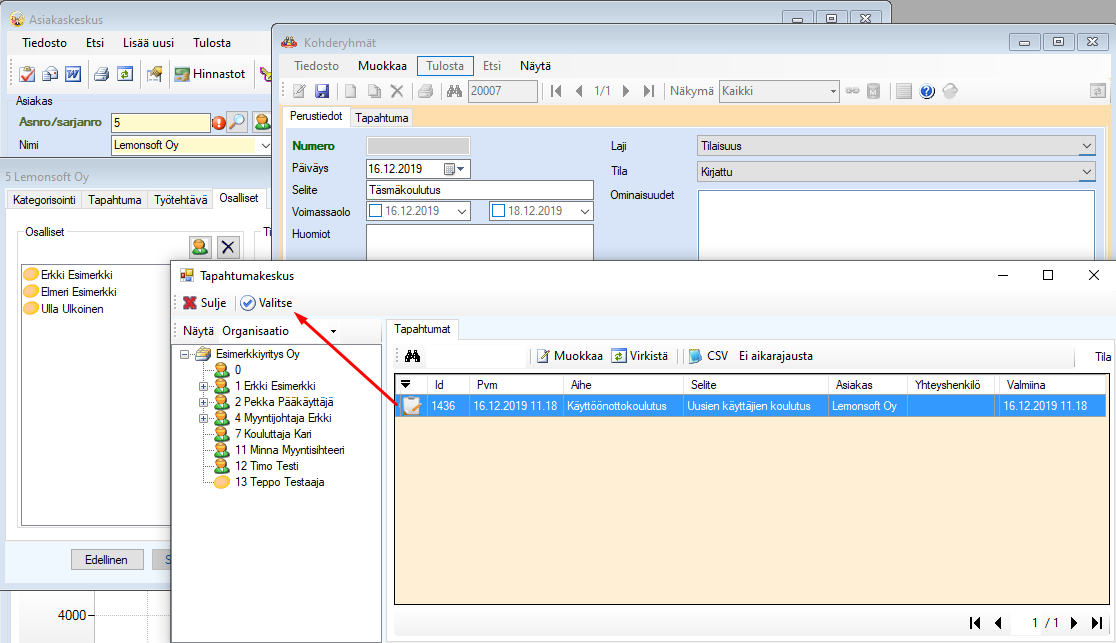The width and height of the screenshot is (1116, 643).
Task: Open Muokkaa menu in Kohderyhmät window
Action: [382, 66]
